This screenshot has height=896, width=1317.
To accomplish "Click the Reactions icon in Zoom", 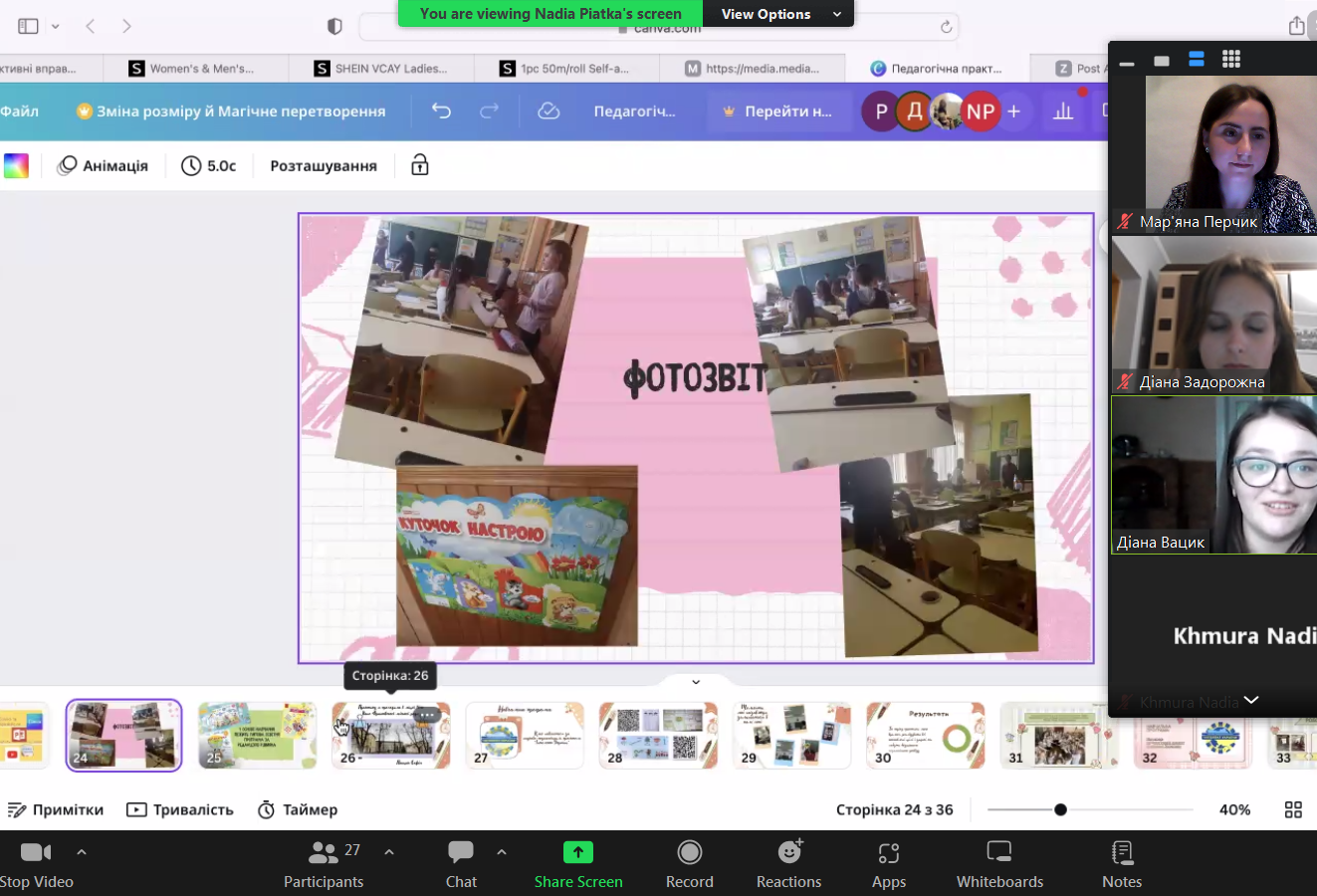I will coord(789,864).
